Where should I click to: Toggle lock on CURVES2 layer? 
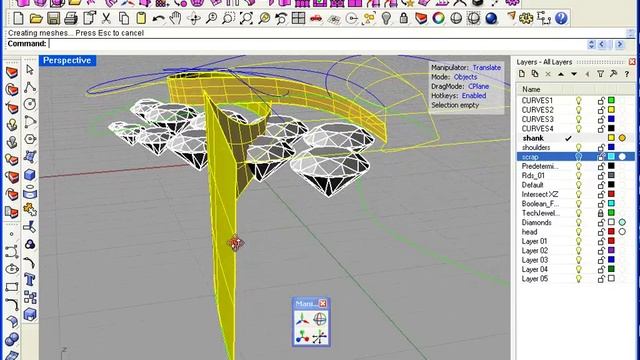tap(601, 110)
